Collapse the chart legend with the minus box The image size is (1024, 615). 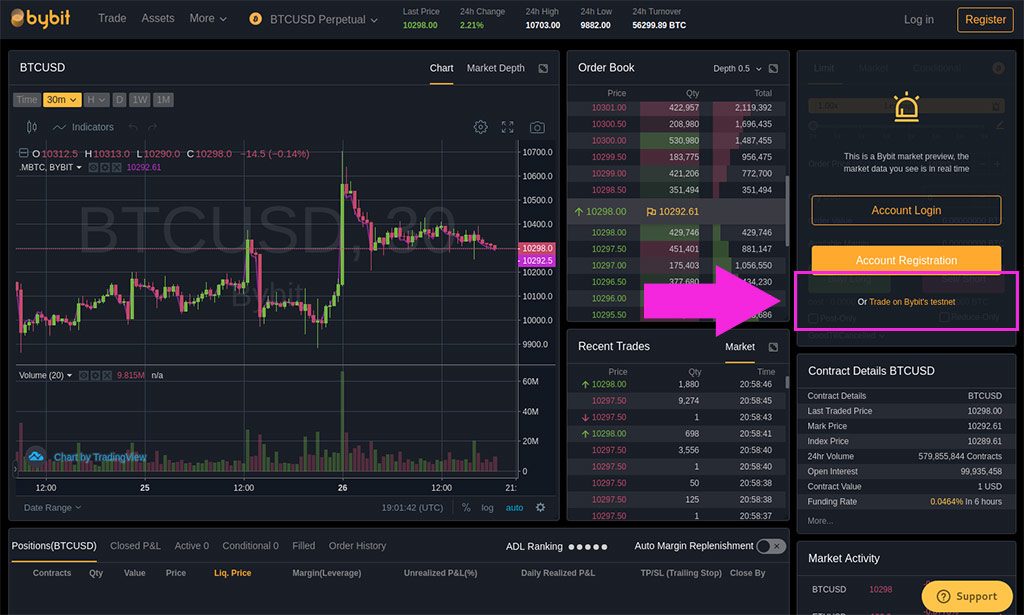pyautogui.click(x=23, y=153)
